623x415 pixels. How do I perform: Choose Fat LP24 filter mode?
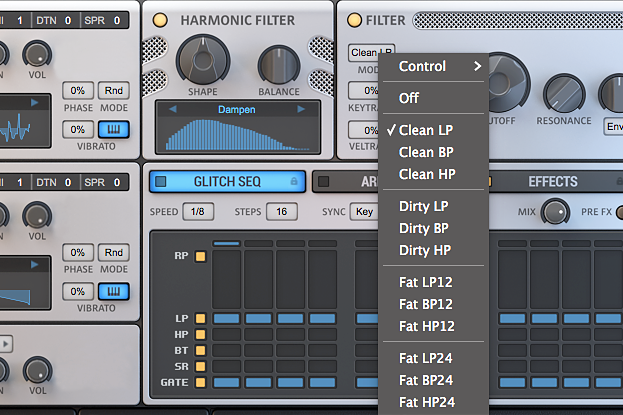coord(433,358)
